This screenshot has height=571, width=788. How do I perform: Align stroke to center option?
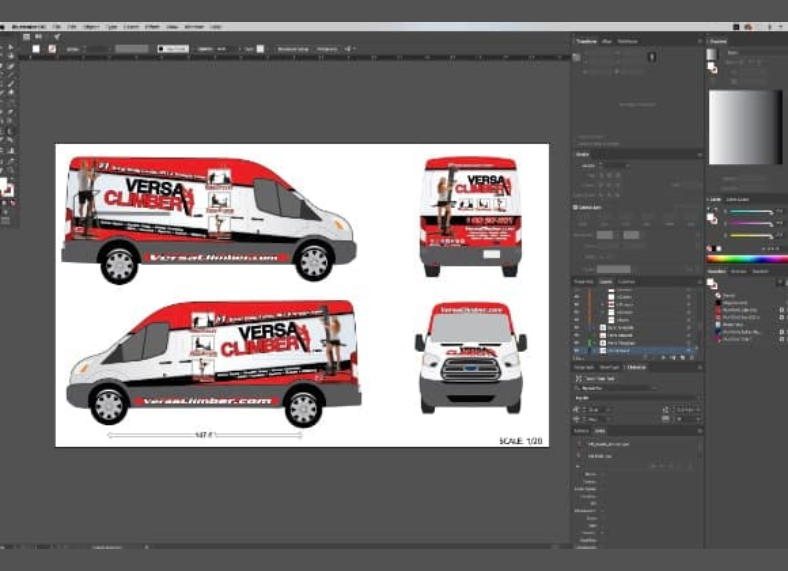click(x=602, y=195)
